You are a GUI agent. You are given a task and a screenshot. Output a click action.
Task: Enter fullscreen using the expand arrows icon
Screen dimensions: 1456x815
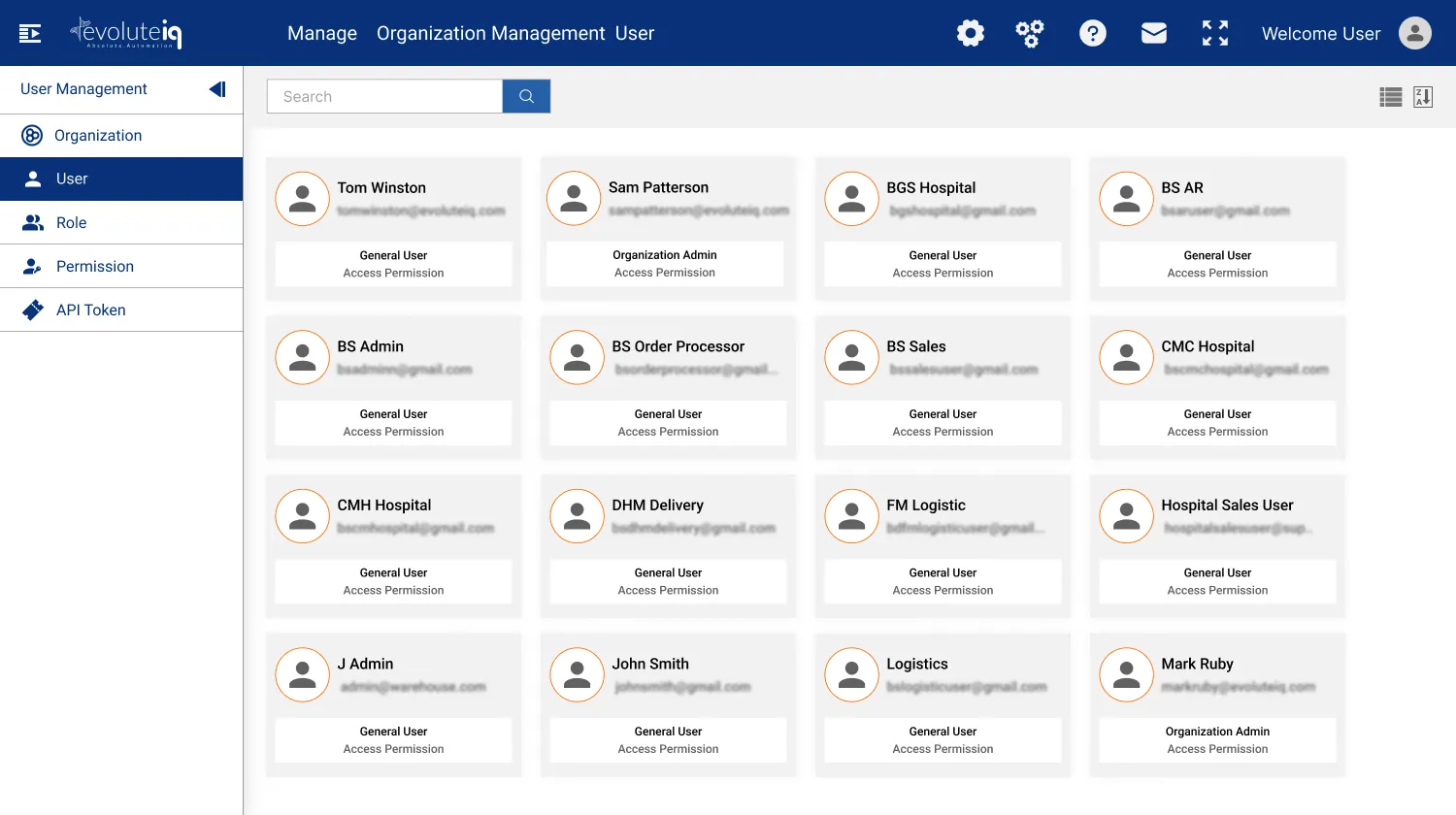click(x=1214, y=32)
